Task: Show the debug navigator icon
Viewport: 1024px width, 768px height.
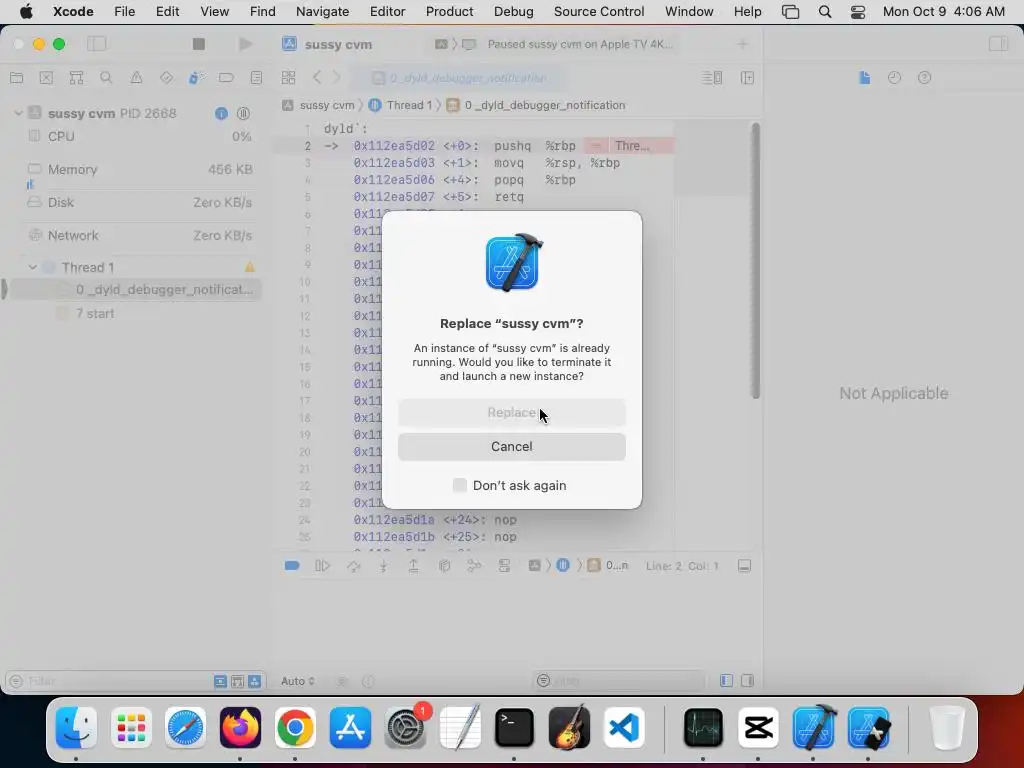Action: pyautogui.click(x=196, y=78)
